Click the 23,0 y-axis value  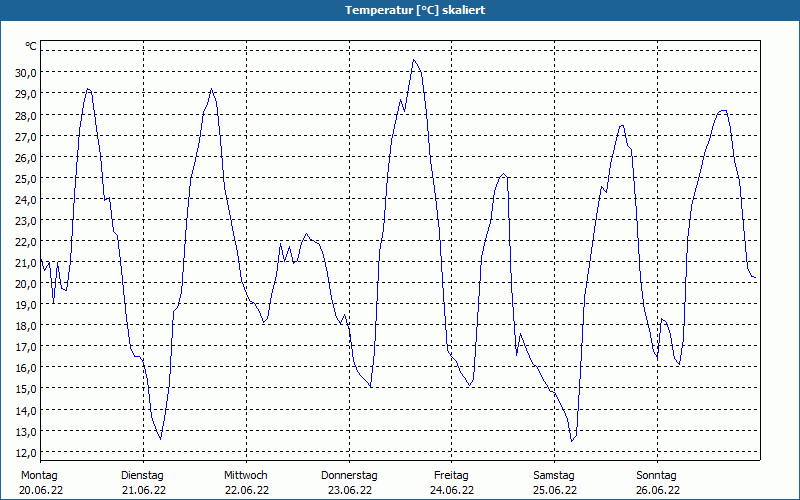[26, 221]
